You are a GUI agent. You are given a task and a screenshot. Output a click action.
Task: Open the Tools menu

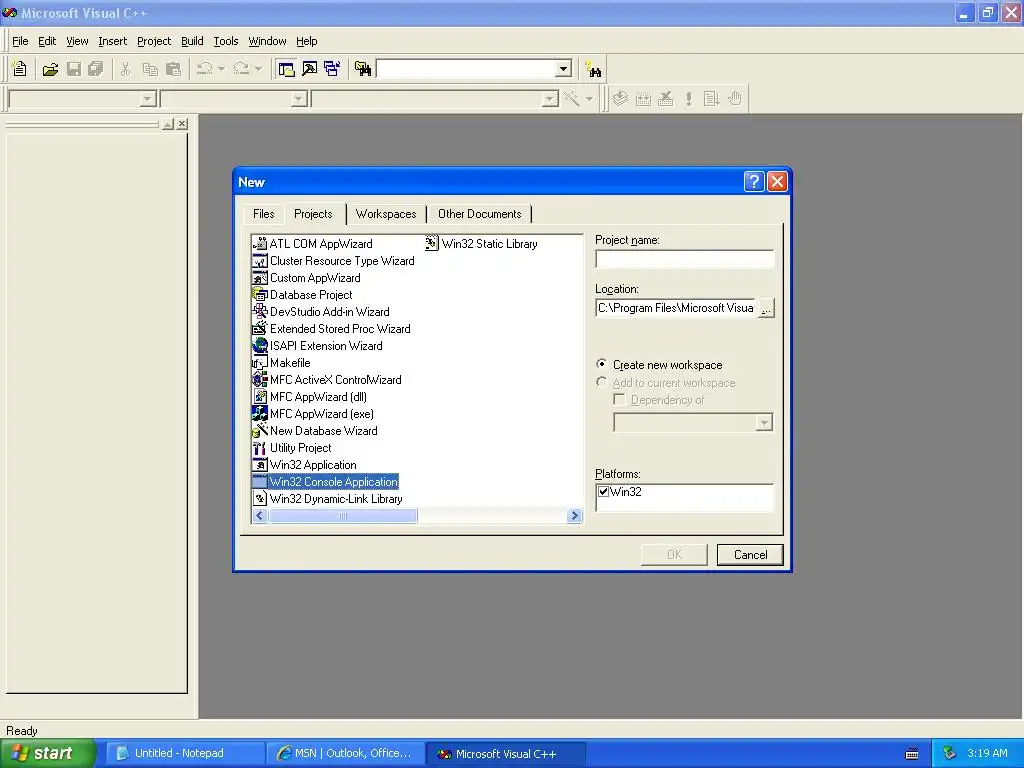[x=226, y=41]
